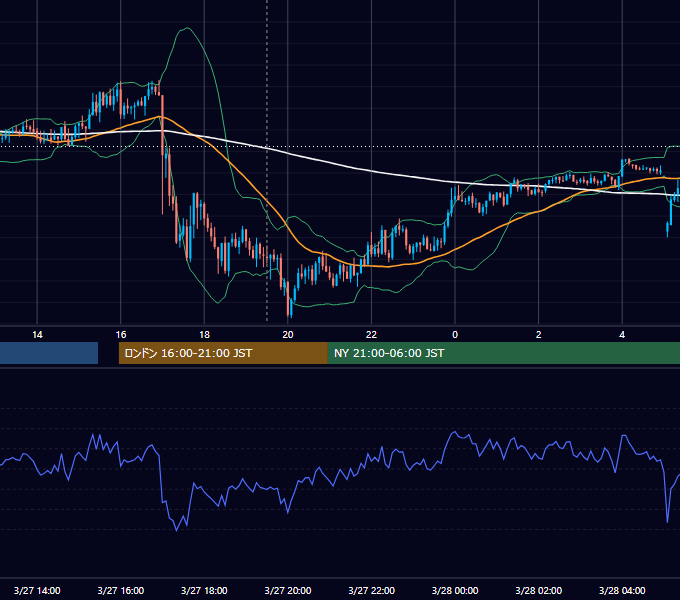
Task: Click the 3/28 04:00 date label
Action: click(x=622, y=590)
